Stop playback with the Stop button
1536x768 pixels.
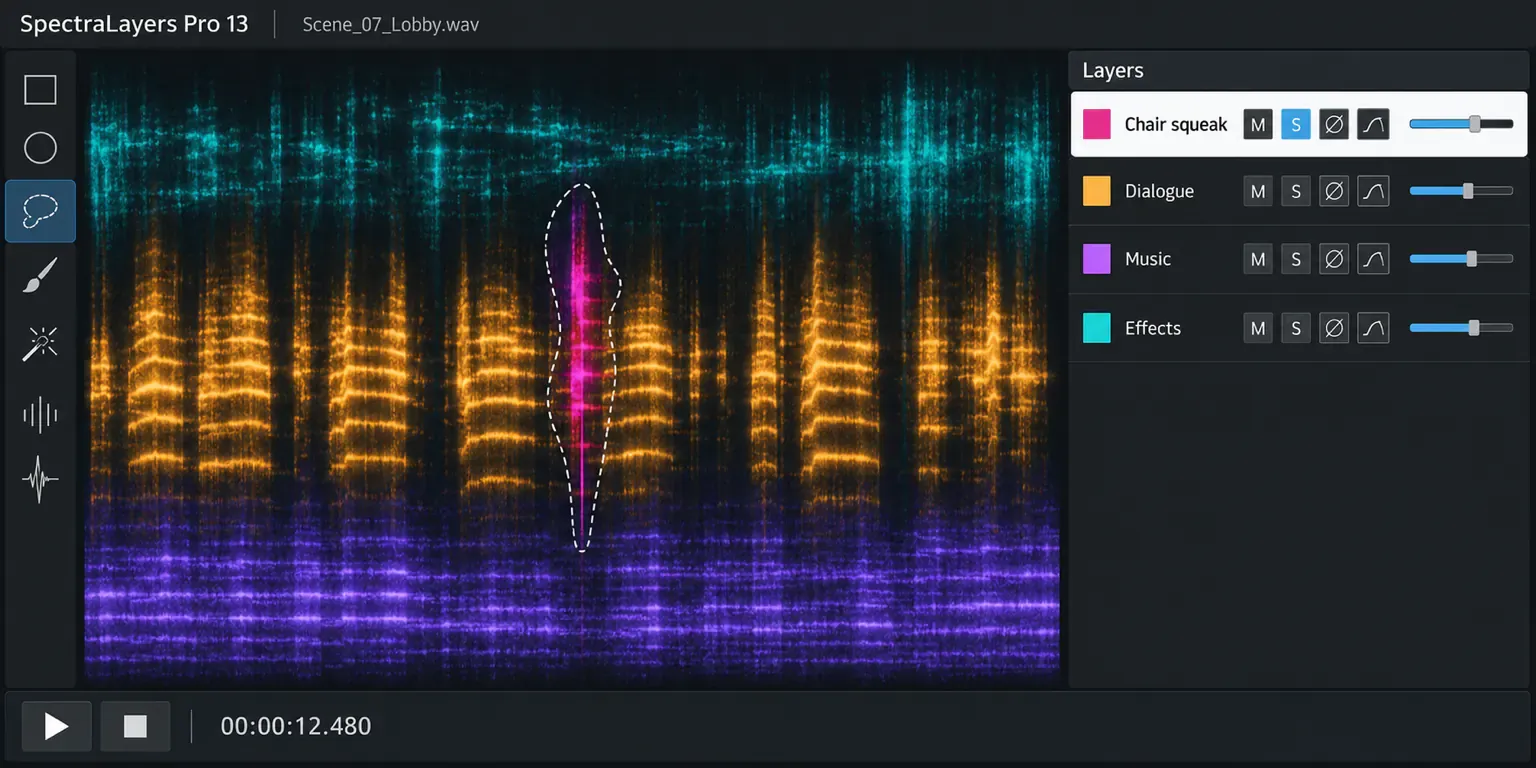pyautogui.click(x=135, y=726)
